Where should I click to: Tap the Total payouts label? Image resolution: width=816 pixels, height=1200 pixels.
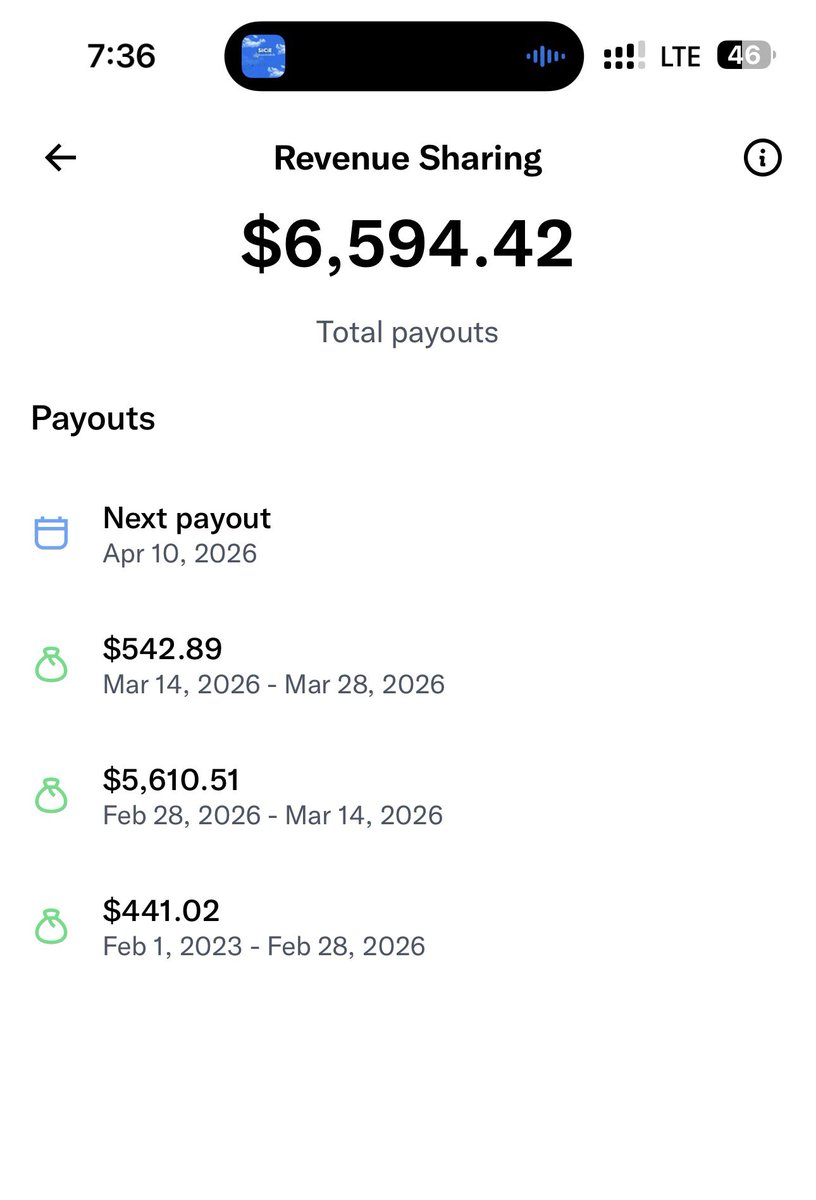click(407, 332)
